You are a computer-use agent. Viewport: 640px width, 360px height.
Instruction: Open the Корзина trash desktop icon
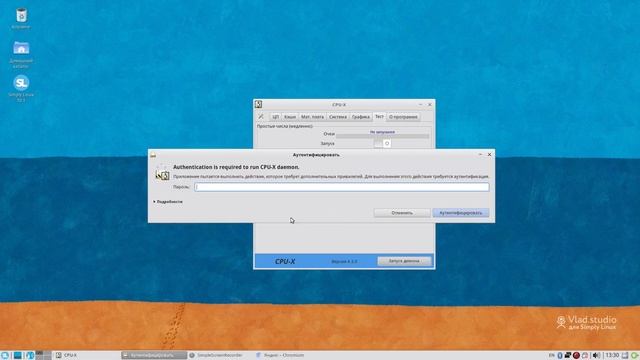(21, 19)
